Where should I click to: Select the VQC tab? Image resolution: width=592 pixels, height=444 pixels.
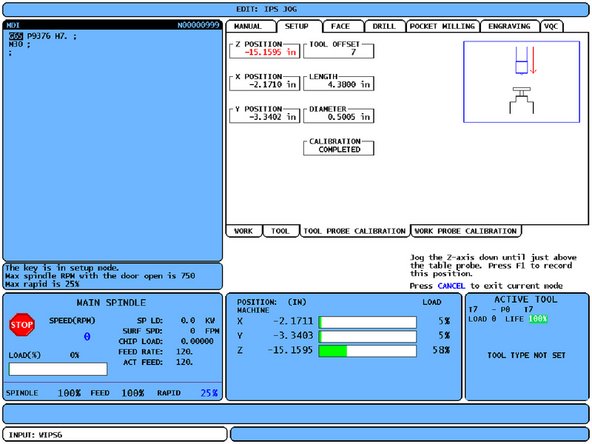(x=551, y=26)
